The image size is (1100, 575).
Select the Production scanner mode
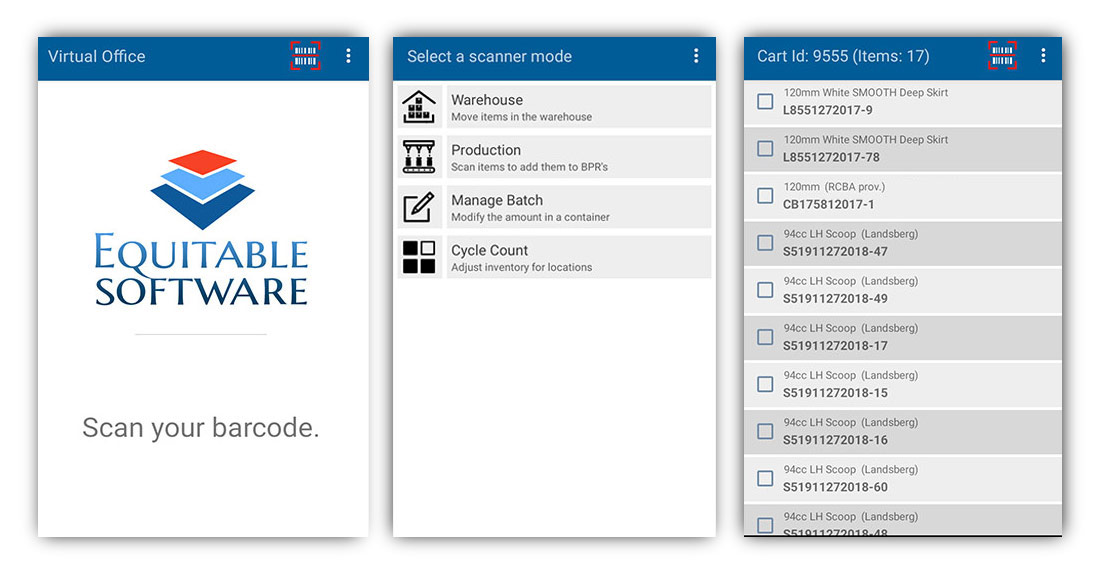point(554,156)
